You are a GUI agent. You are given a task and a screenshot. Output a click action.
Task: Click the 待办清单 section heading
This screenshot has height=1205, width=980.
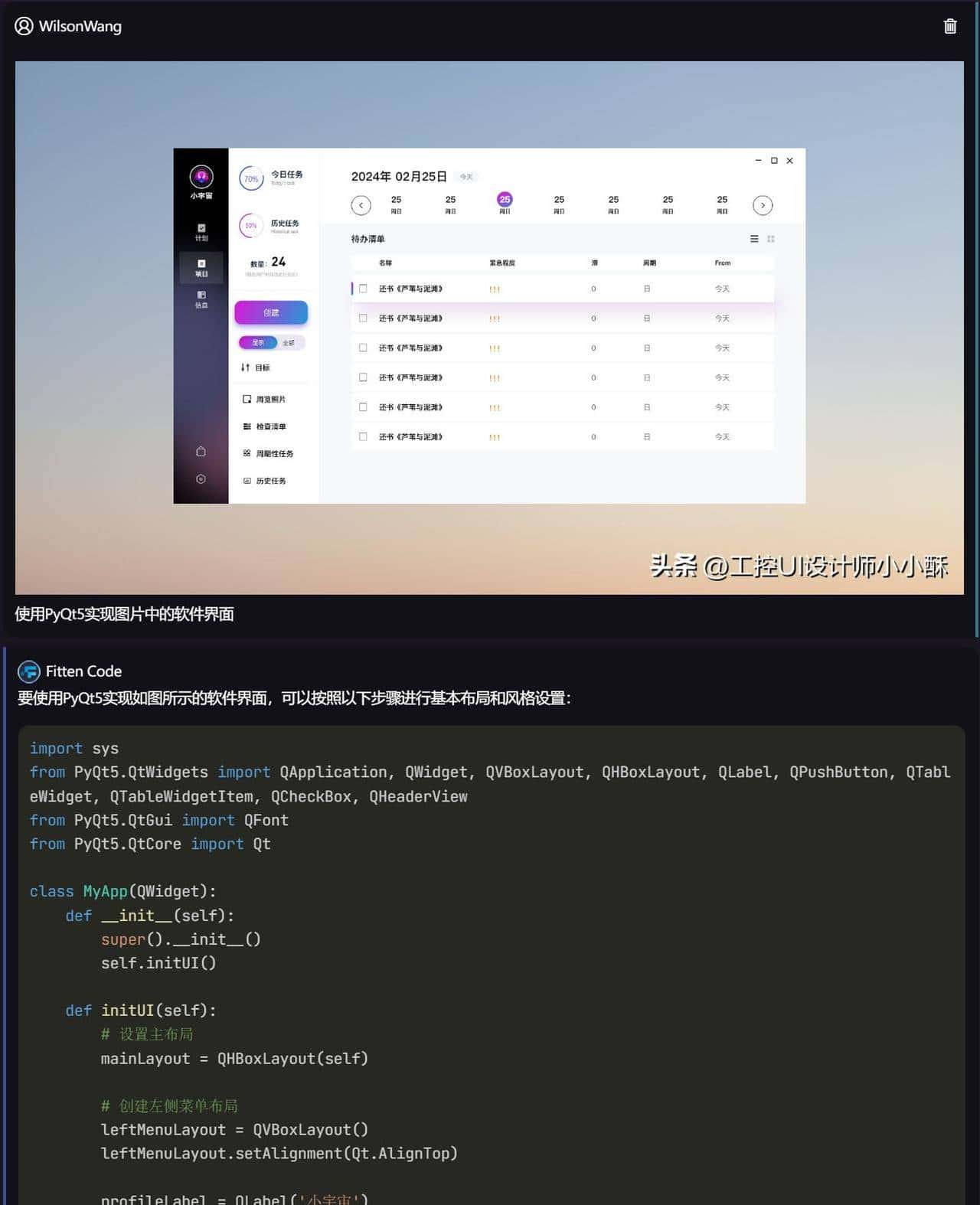367,239
